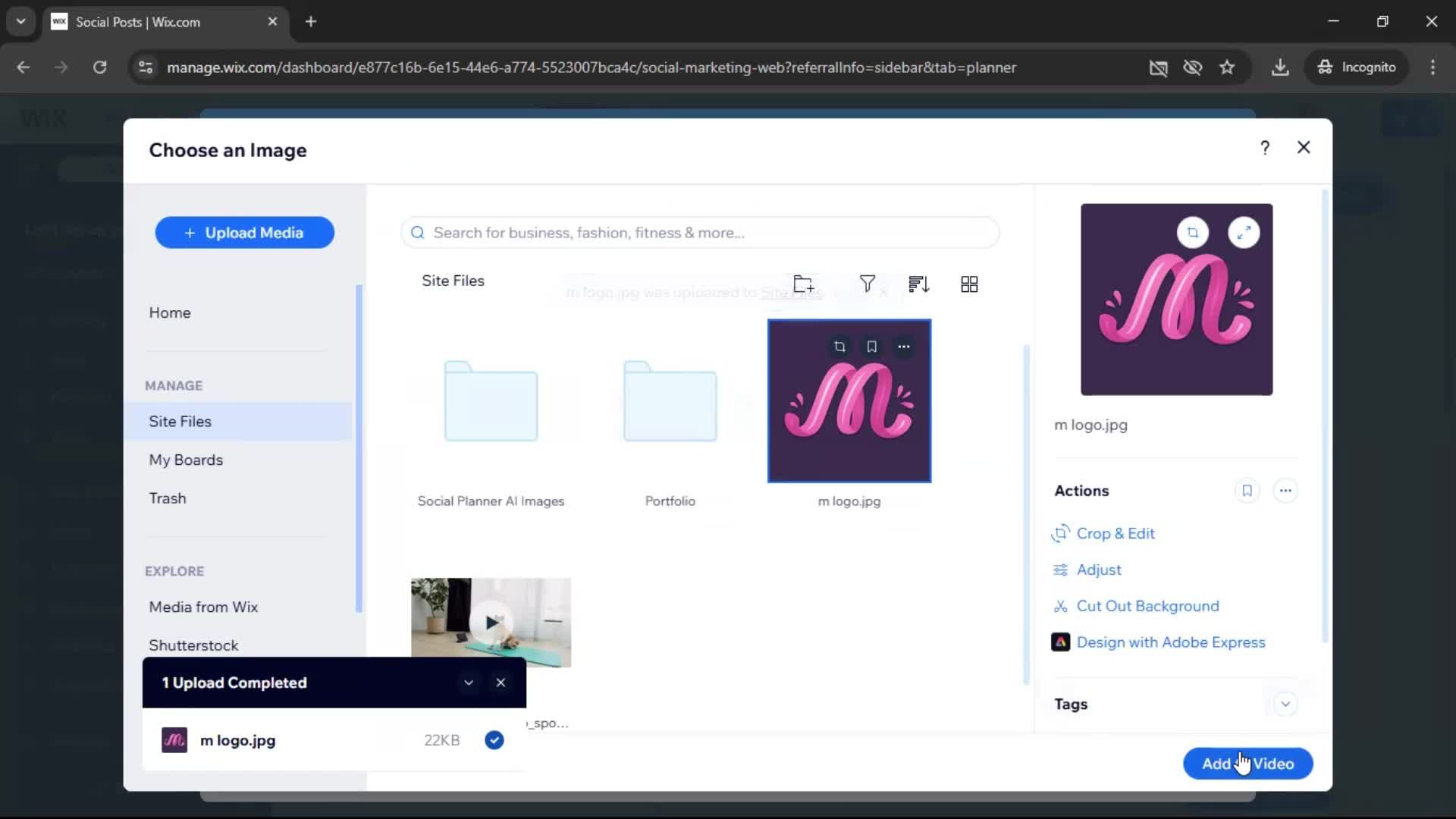1456x819 pixels.
Task: Close the Social Posts tab
Action: tap(273, 22)
